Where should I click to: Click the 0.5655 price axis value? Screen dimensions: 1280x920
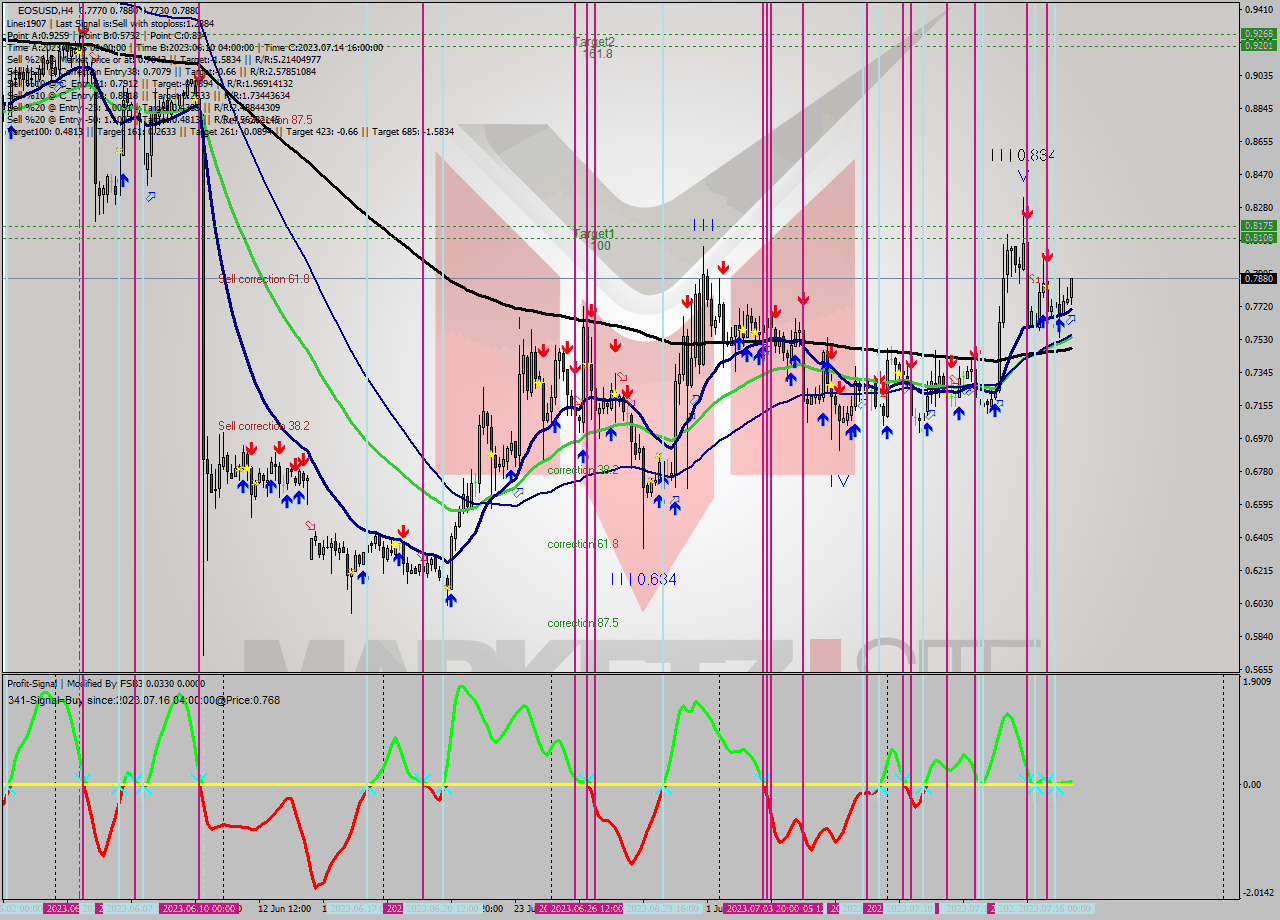(1258, 669)
